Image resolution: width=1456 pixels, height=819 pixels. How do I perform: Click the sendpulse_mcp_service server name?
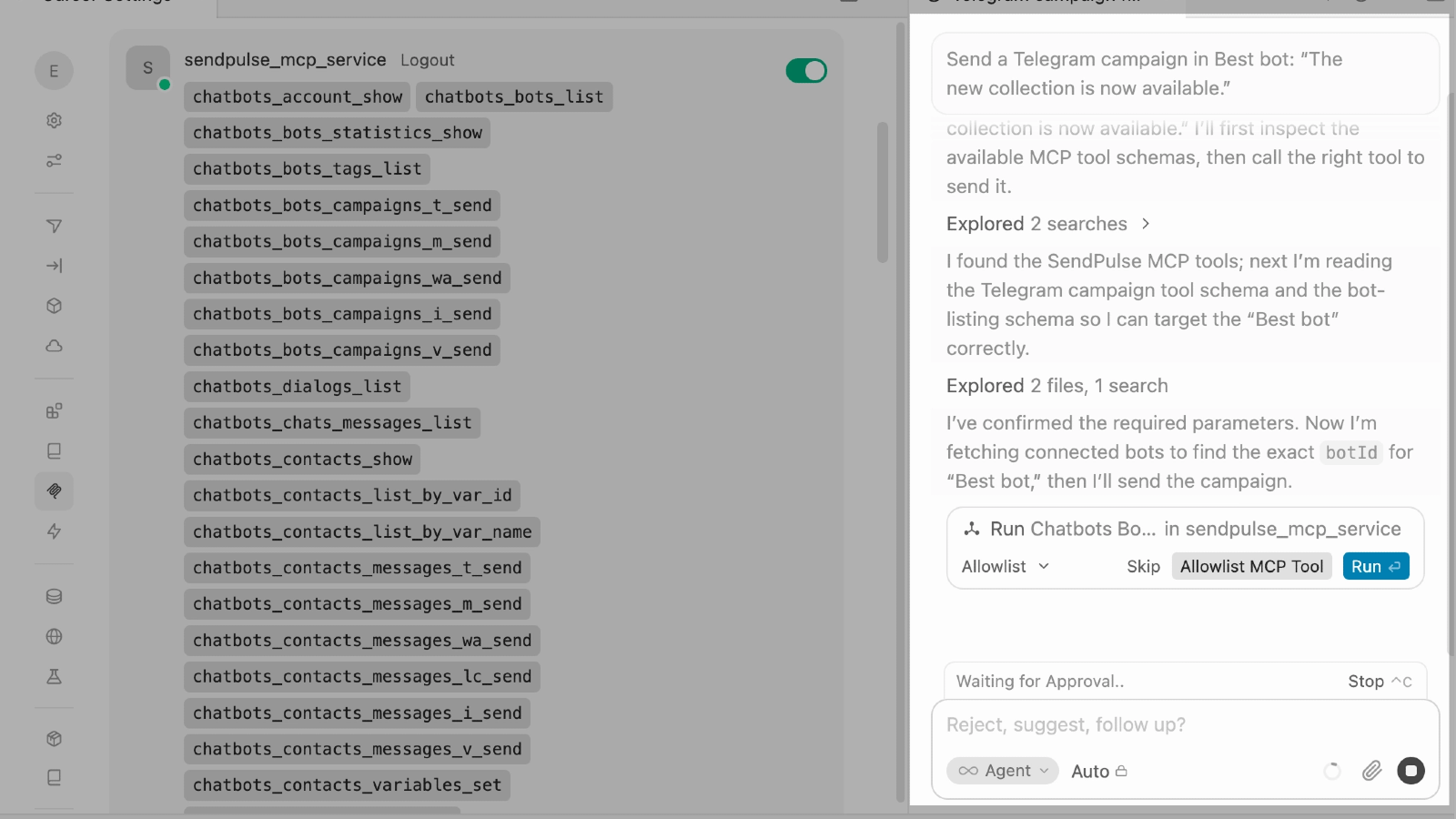tap(285, 60)
